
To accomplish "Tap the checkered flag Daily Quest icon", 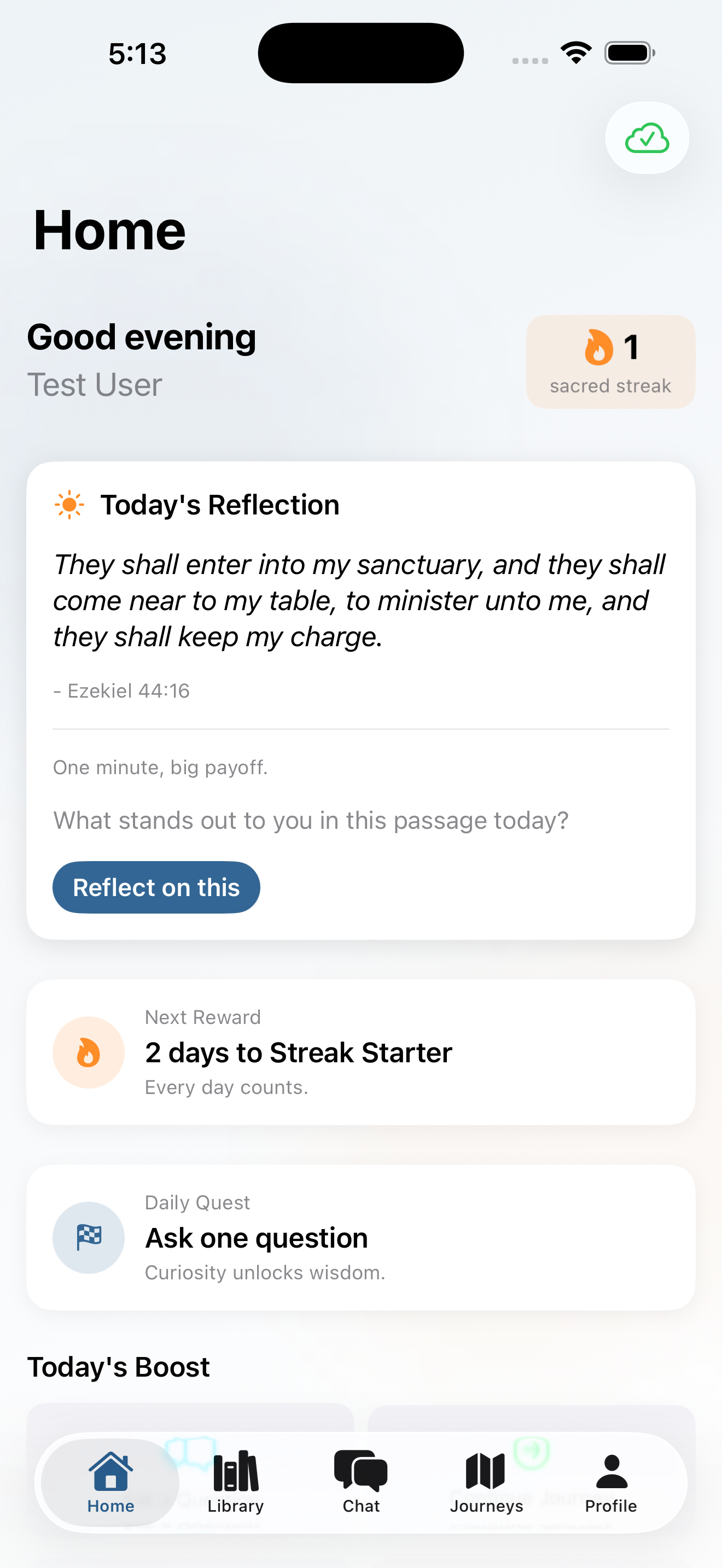I will [88, 1237].
